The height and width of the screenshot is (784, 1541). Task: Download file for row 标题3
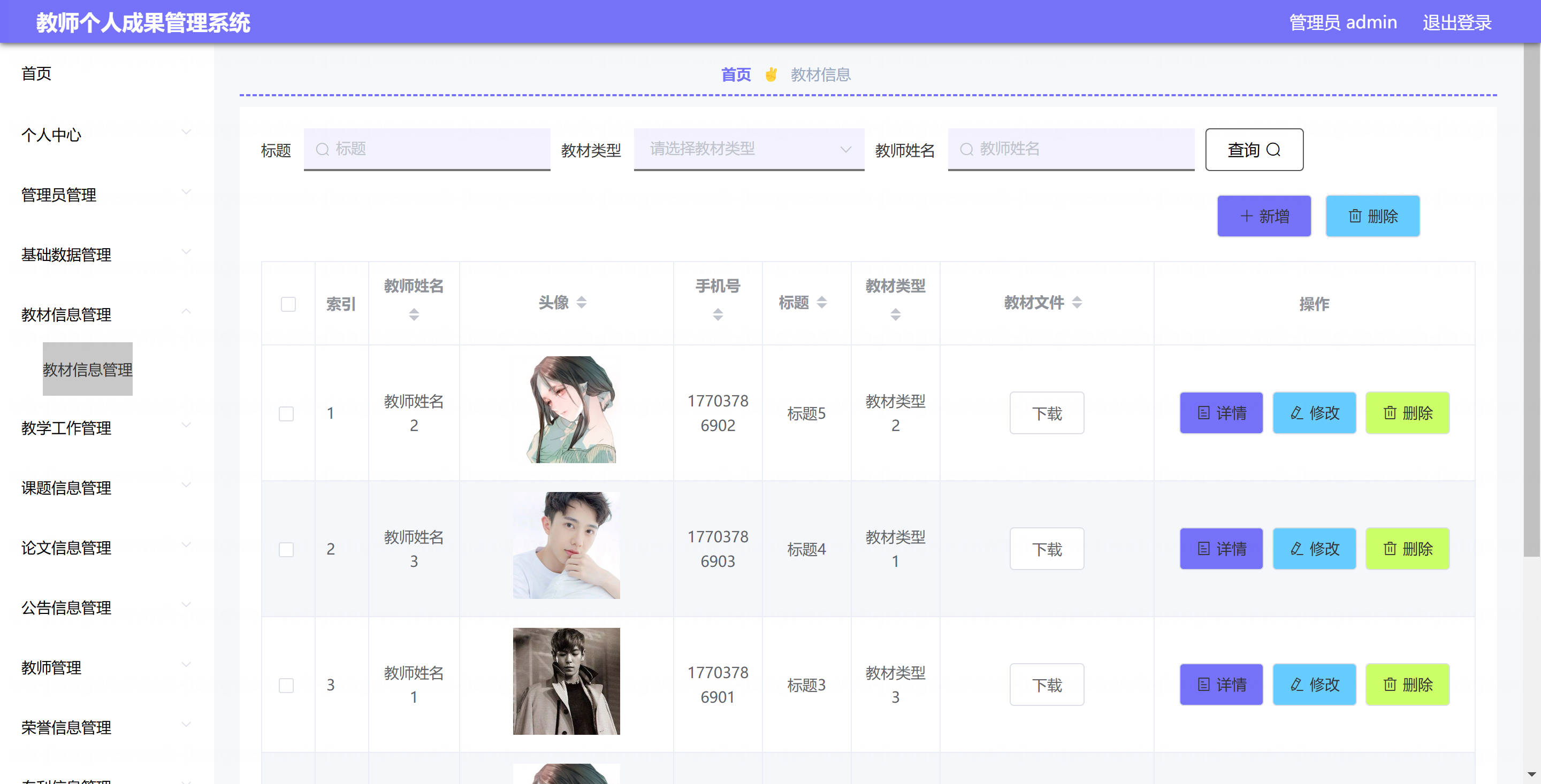pyautogui.click(x=1047, y=684)
